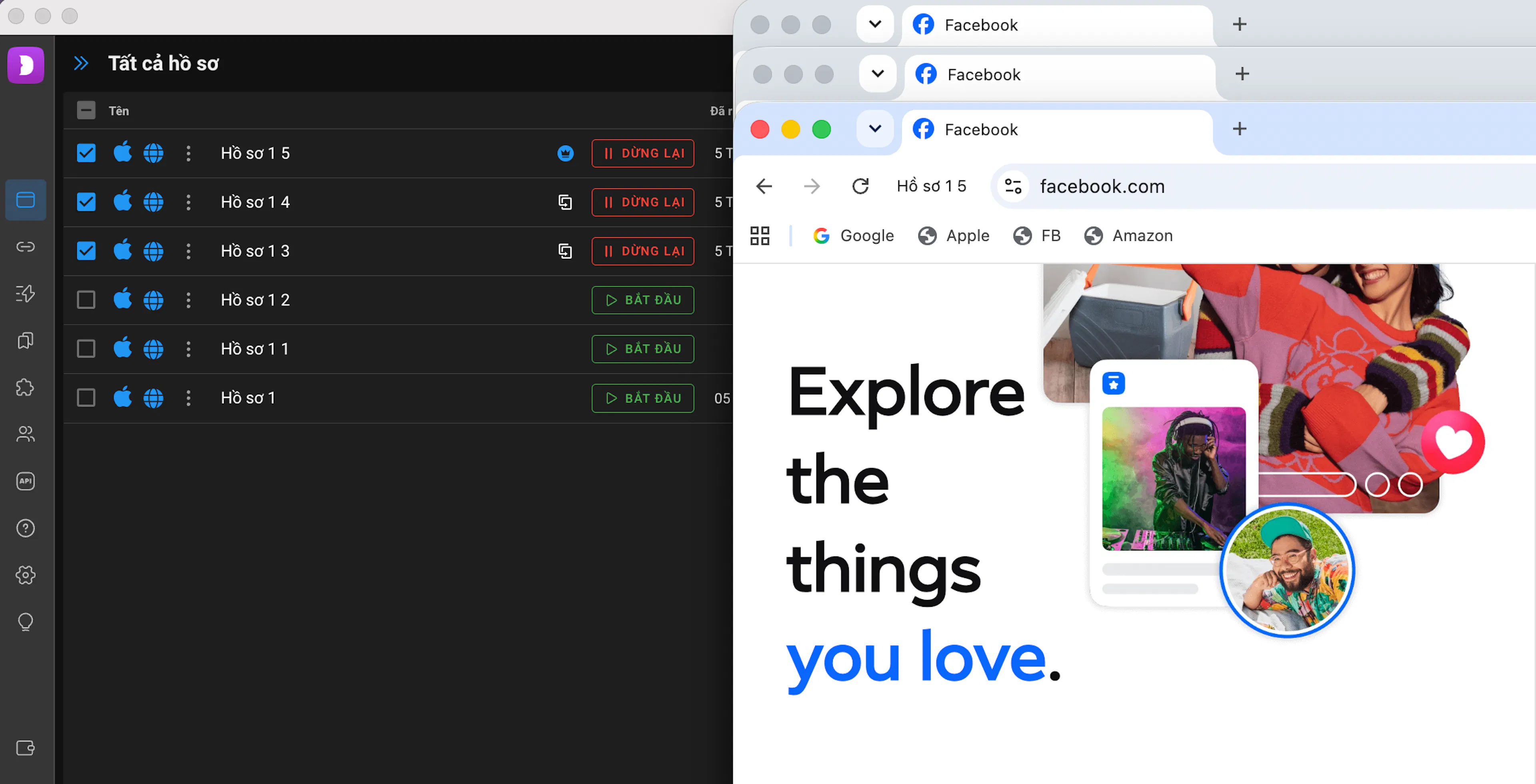
Task: Open the apps grid icon in bookmarks bar
Action: pyautogui.click(x=760, y=236)
